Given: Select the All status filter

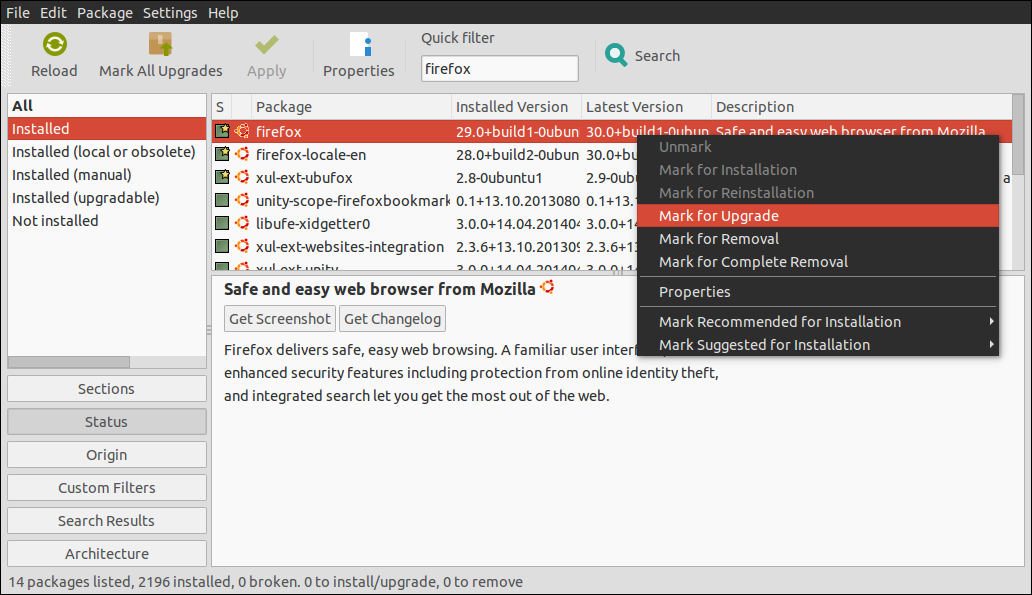Looking at the screenshot, I should click(x=107, y=106).
